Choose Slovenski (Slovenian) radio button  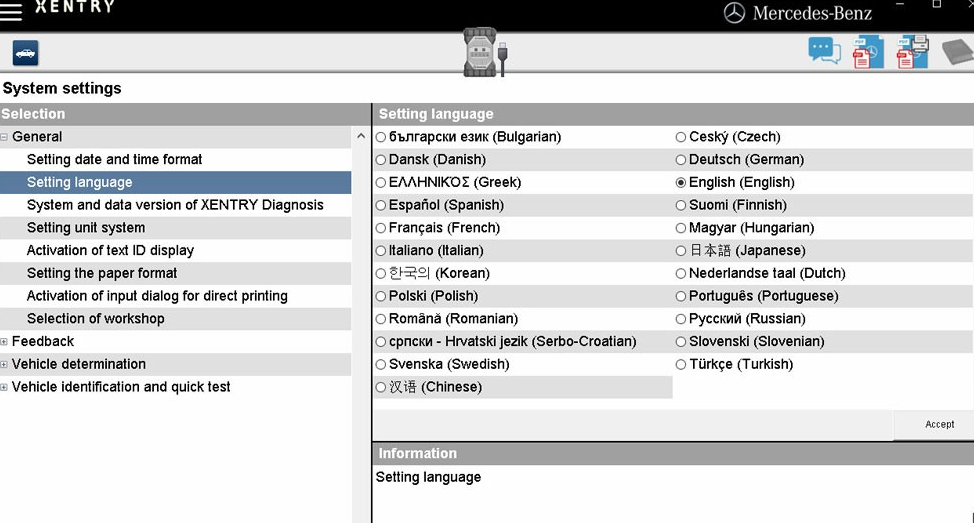click(x=681, y=342)
